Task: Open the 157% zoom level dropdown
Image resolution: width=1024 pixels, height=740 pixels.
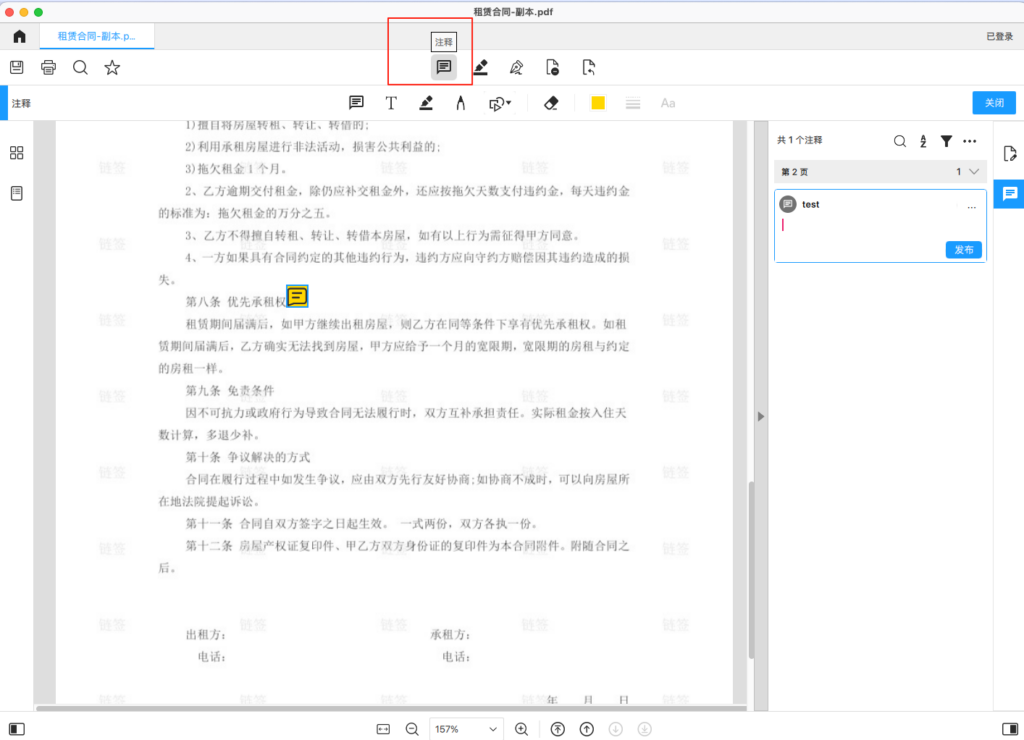Action: (x=465, y=729)
